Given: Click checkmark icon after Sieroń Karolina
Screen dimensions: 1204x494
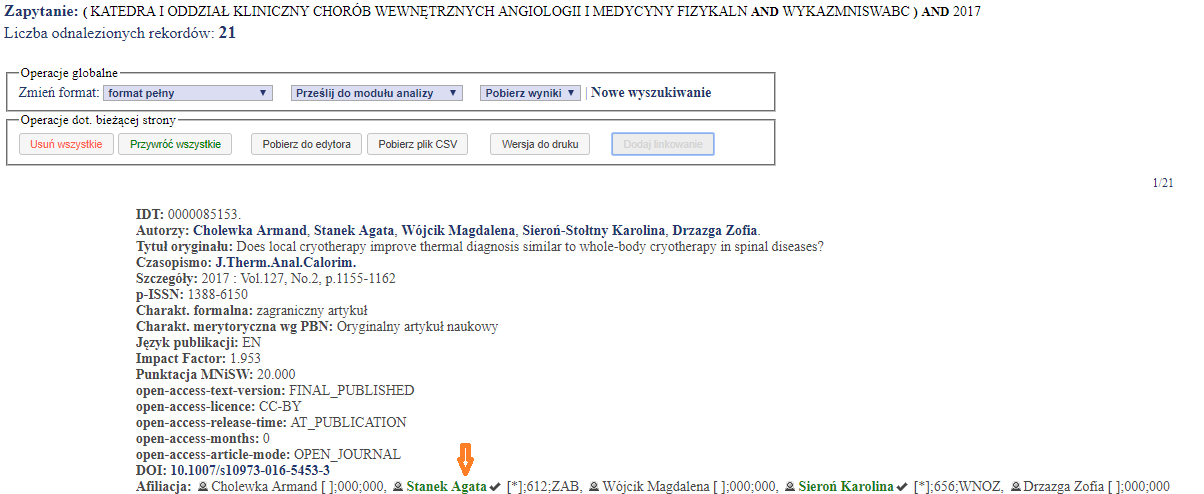Looking at the screenshot, I should (902, 487).
